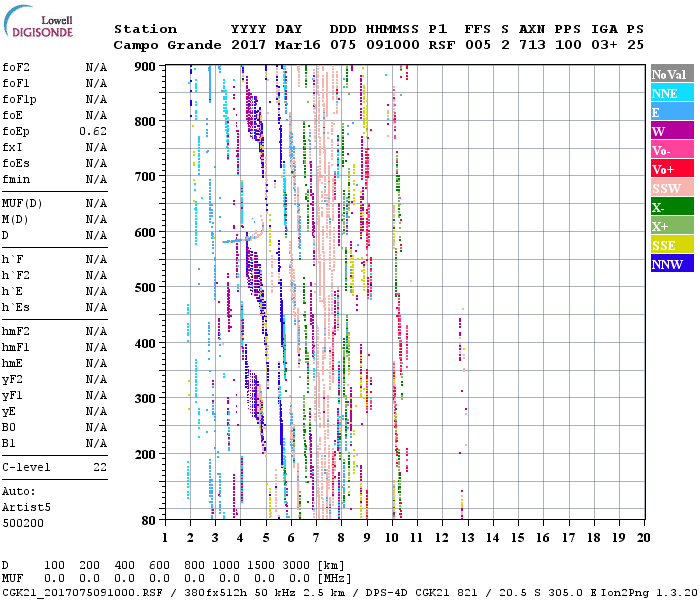
Task: Click the P1 value RSF
Action: click(442, 45)
